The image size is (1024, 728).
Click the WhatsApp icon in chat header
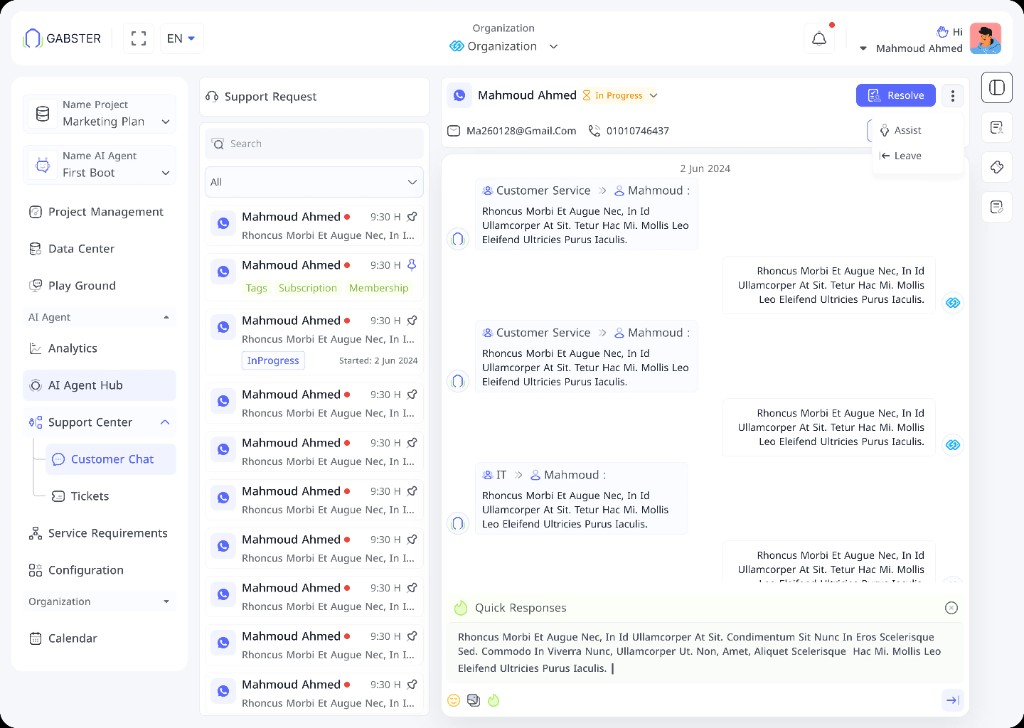[x=460, y=95]
